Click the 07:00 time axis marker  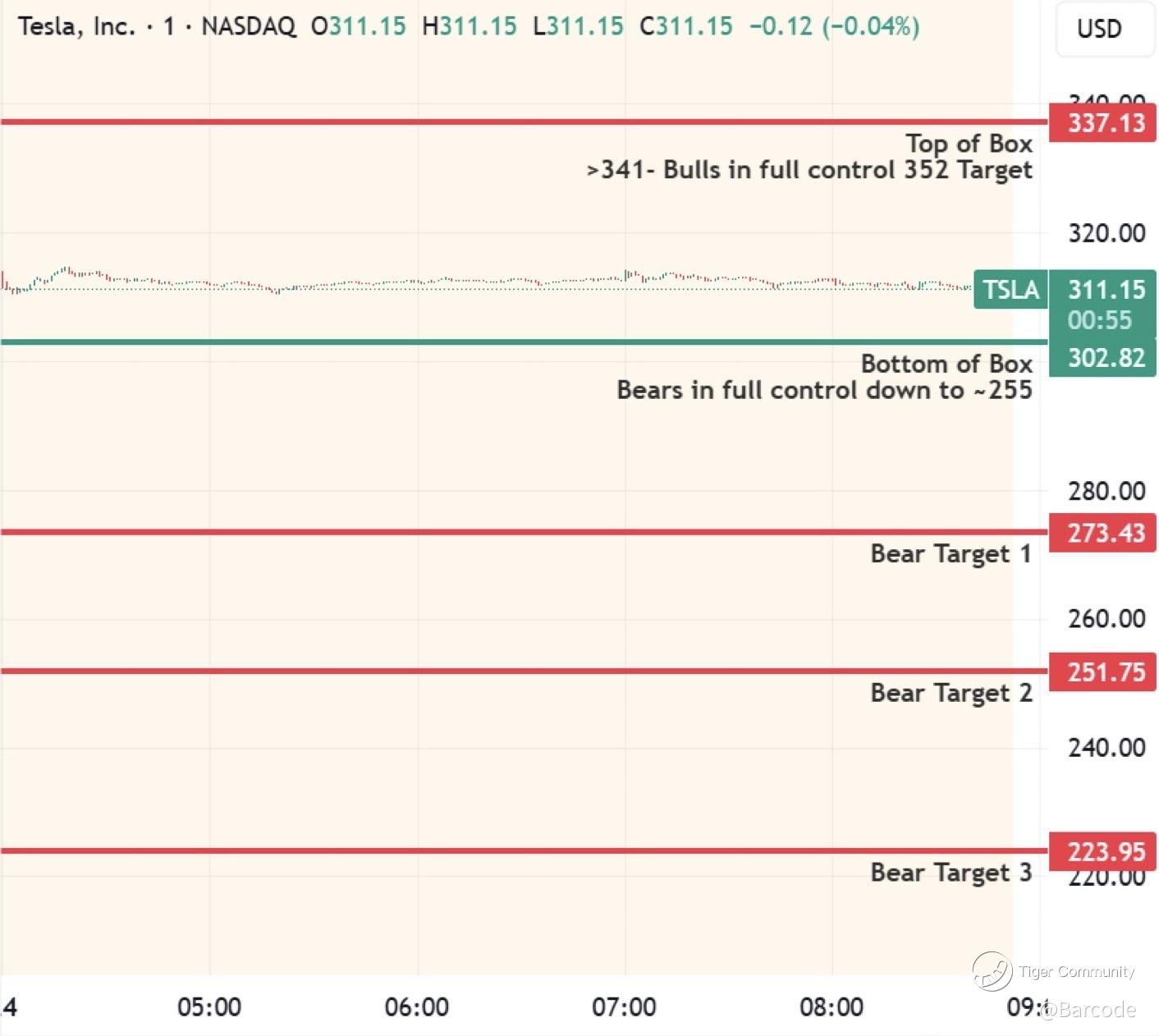coord(624,1007)
